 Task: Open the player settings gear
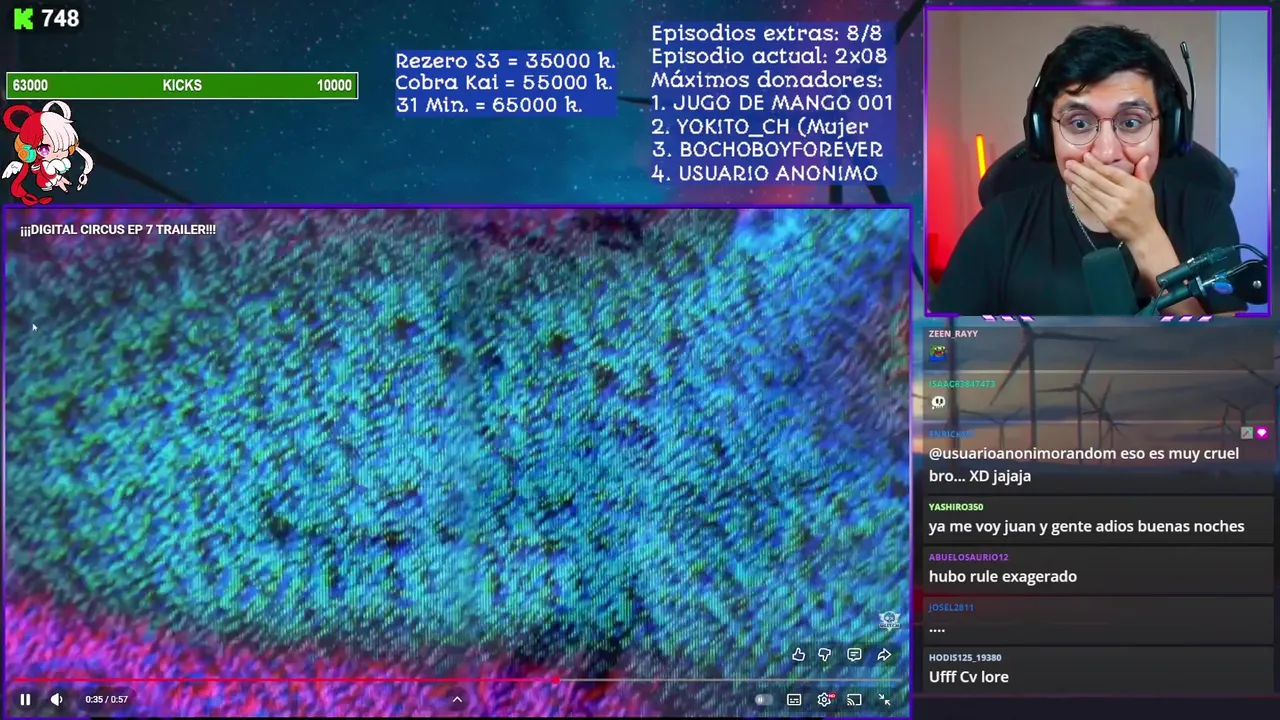(x=824, y=700)
